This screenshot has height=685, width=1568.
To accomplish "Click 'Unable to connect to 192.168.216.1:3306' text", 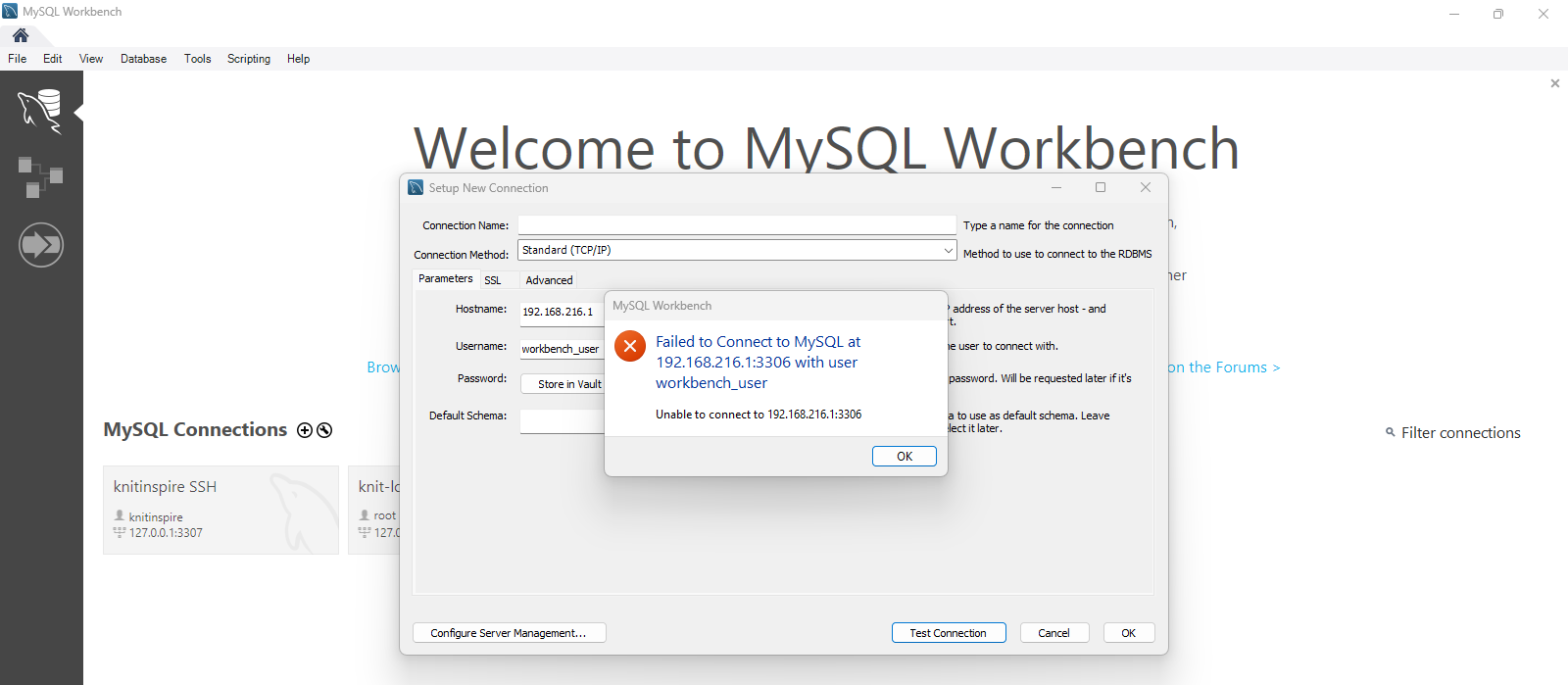I will (759, 415).
